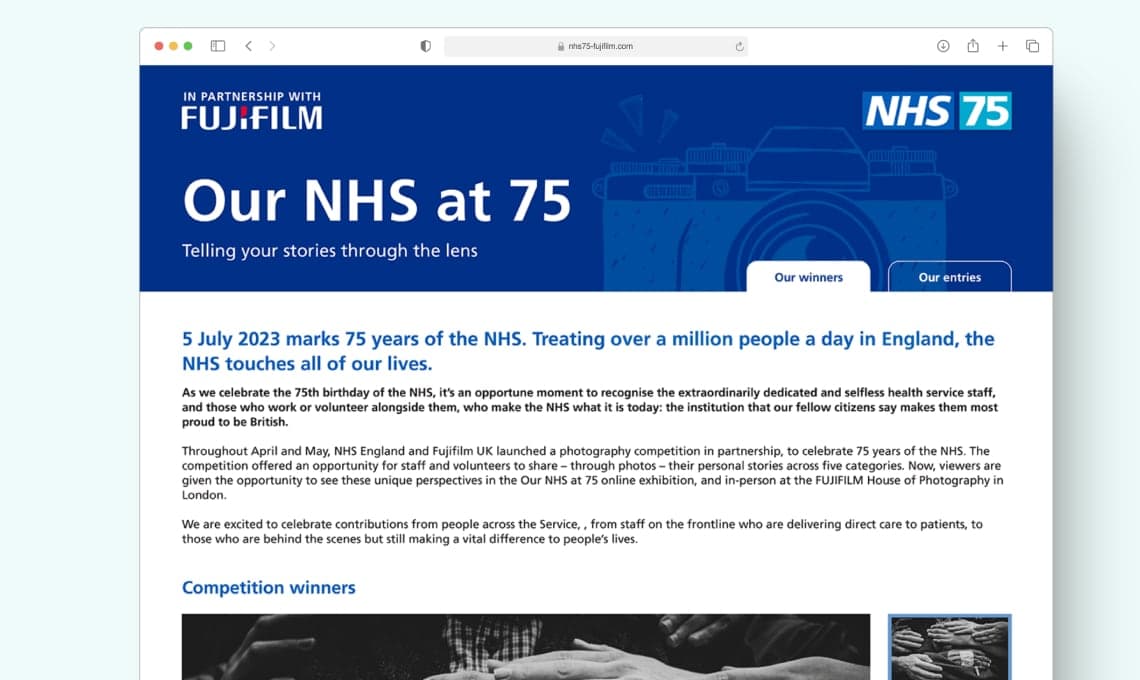Close the window with the red button

[158, 46]
